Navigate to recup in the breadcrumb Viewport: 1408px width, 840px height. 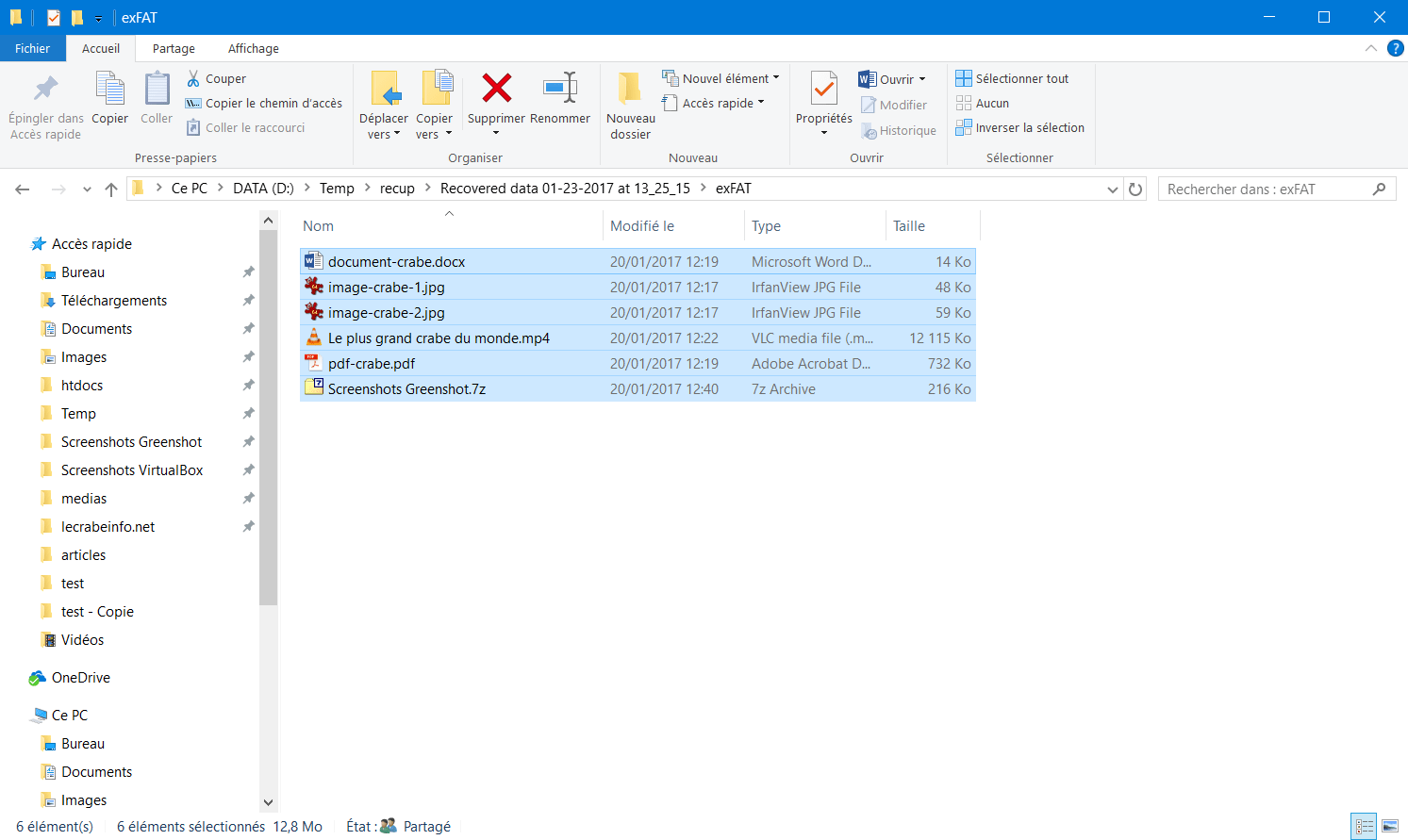click(x=397, y=189)
